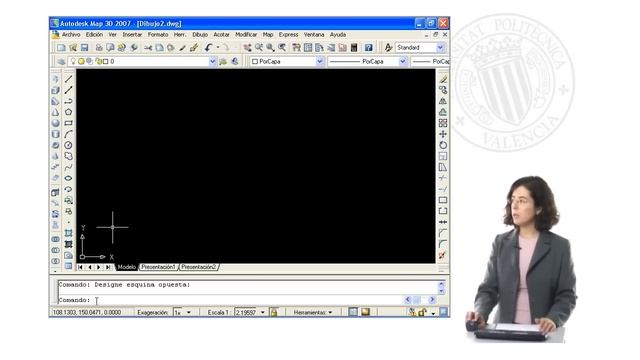Screen dimensions: 640x360
Task: Click the Save icon in toolbar
Action: click(x=84, y=48)
